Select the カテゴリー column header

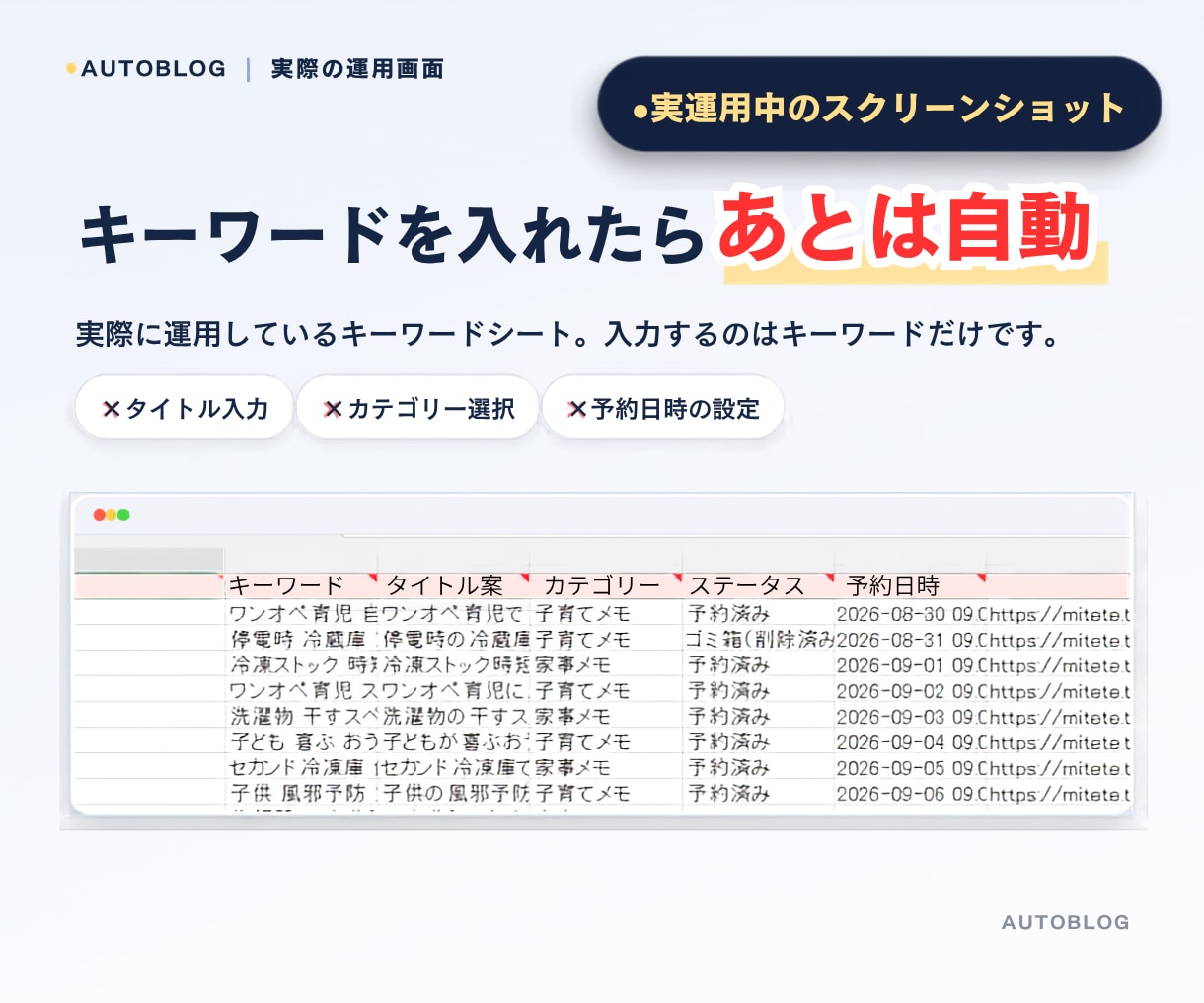tap(606, 585)
